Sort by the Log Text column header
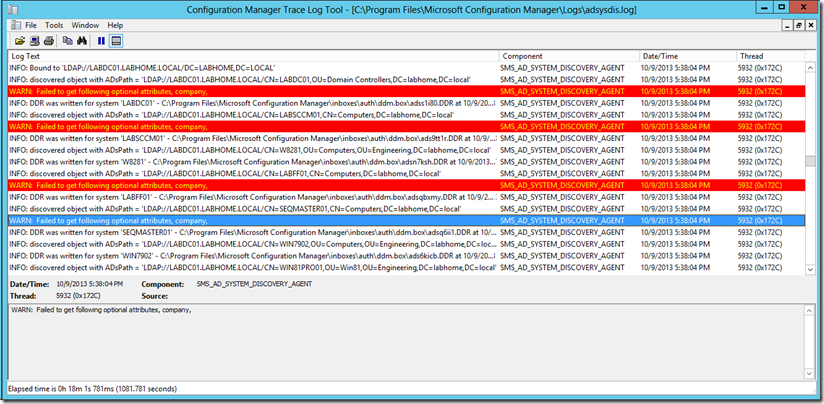This screenshot has width=824, height=404. (253, 56)
